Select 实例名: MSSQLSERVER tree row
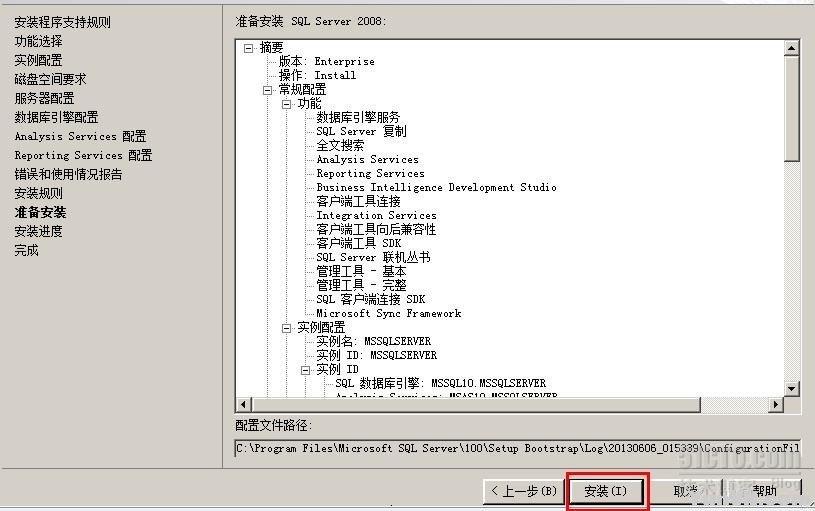This screenshot has height=511, width=815. [374, 342]
